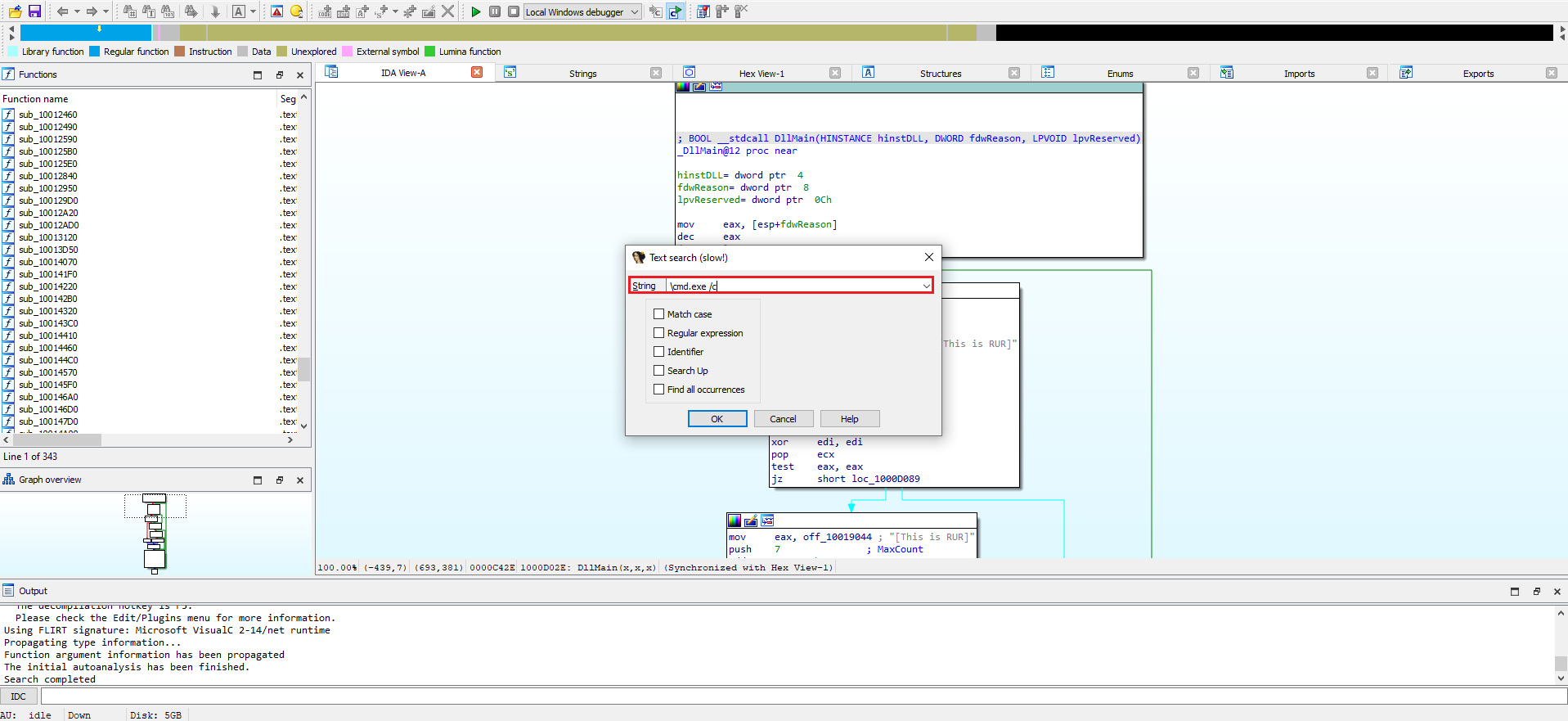This screenshot has width=1568, height=721.
Task: Switch to Hex View-1 tab
Action: [x=762, y=74]
